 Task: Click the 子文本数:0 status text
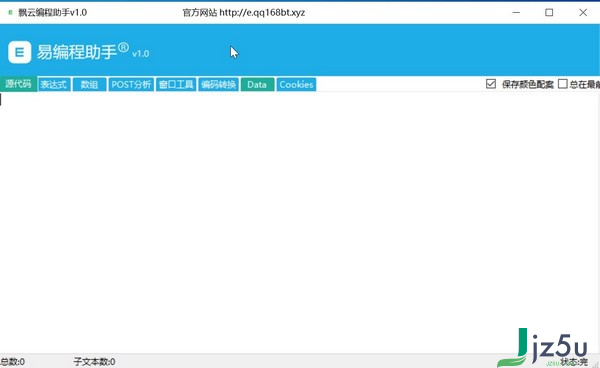[95, 361]
